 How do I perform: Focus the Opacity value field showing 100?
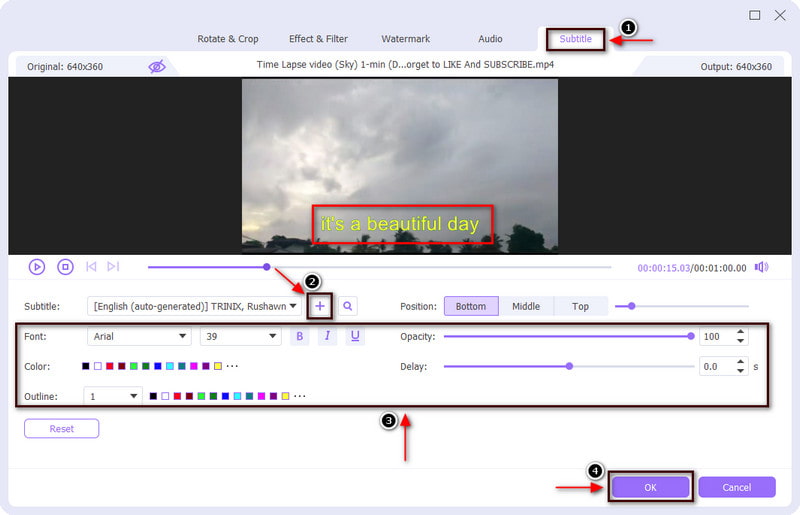(x=717, y=336)
